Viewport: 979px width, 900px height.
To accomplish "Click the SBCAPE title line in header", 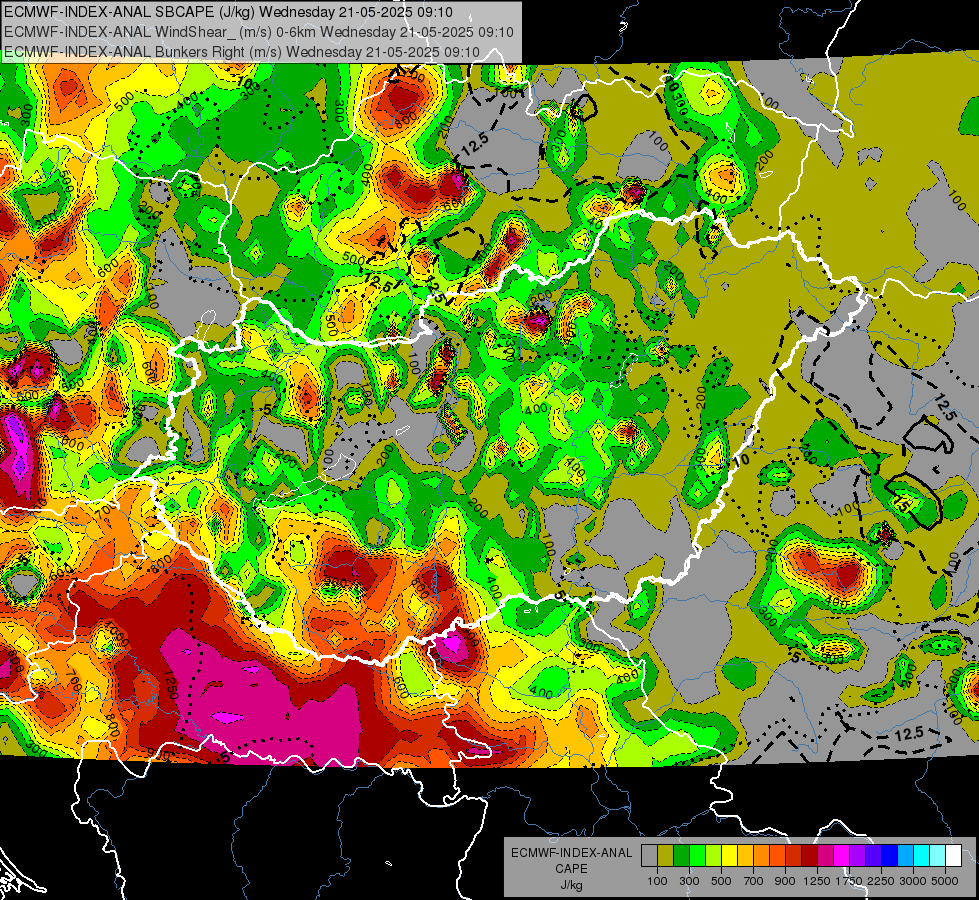I will point(229,12).
